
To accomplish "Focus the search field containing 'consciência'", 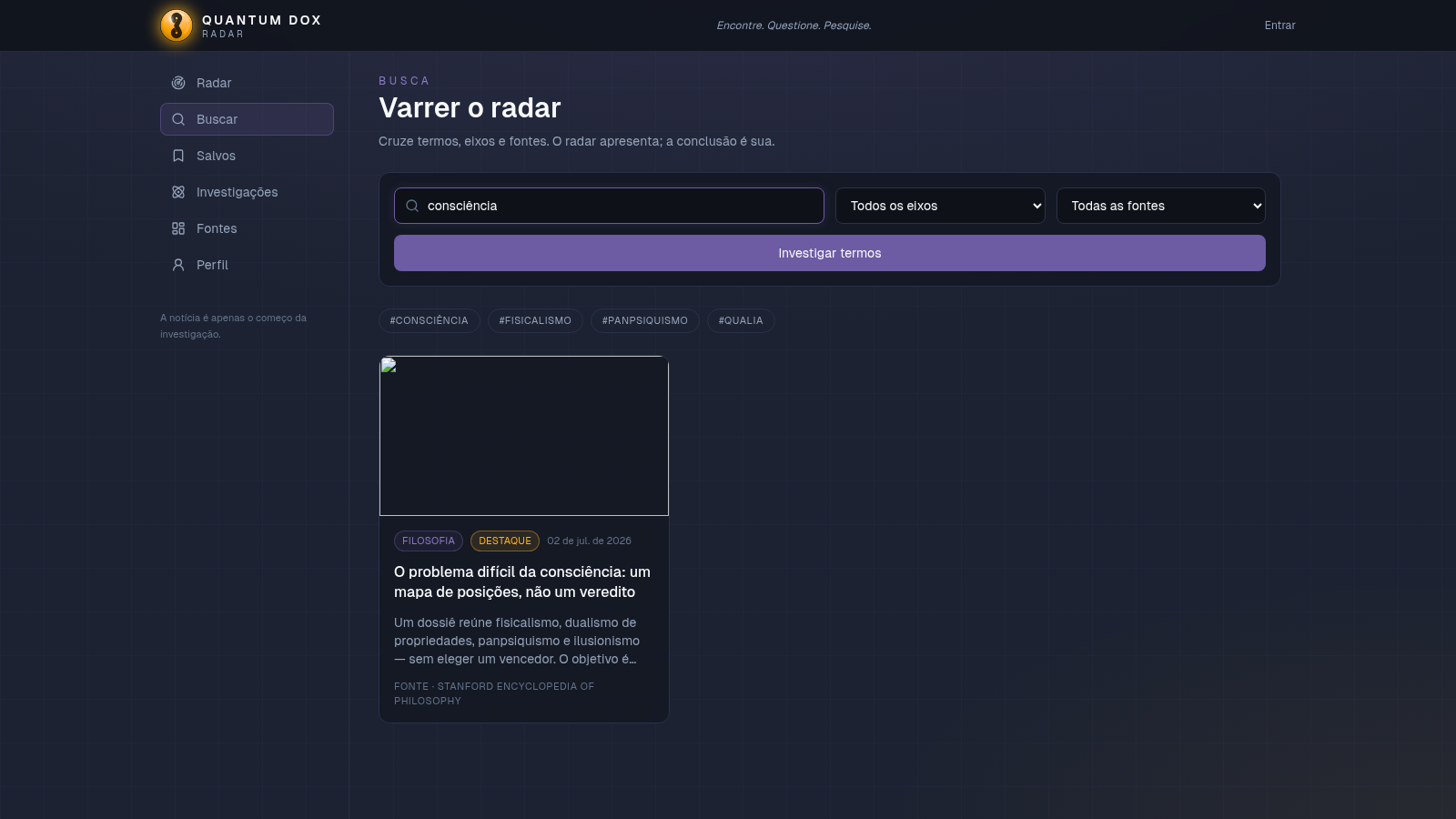I will (x=609, y=206).
